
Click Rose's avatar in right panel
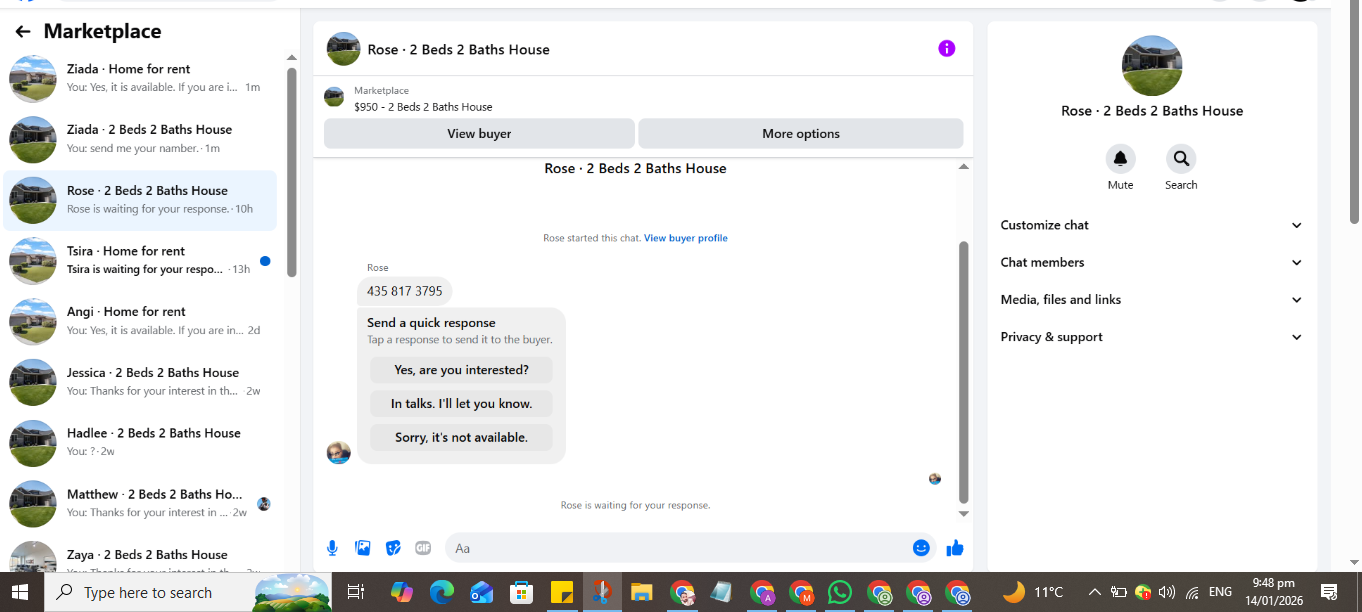pyautogui.click(x=1152, y=66)
